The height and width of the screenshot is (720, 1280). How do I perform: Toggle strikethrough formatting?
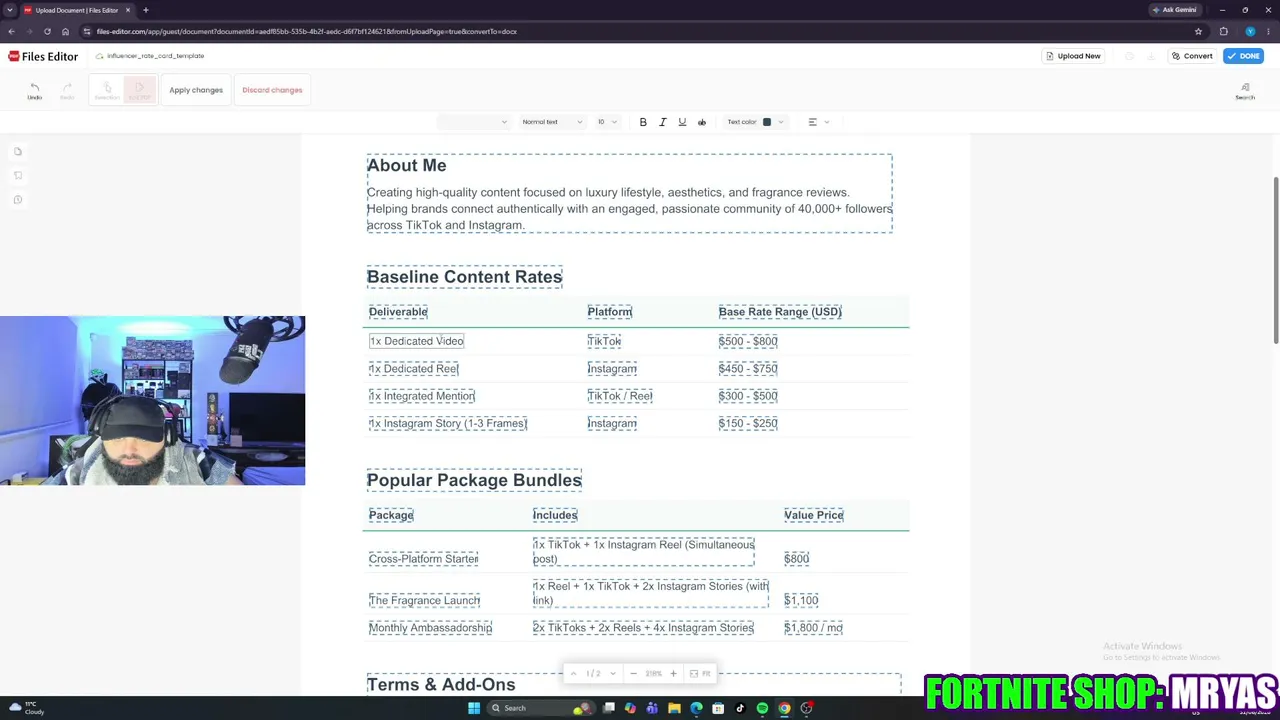point(702,122)
